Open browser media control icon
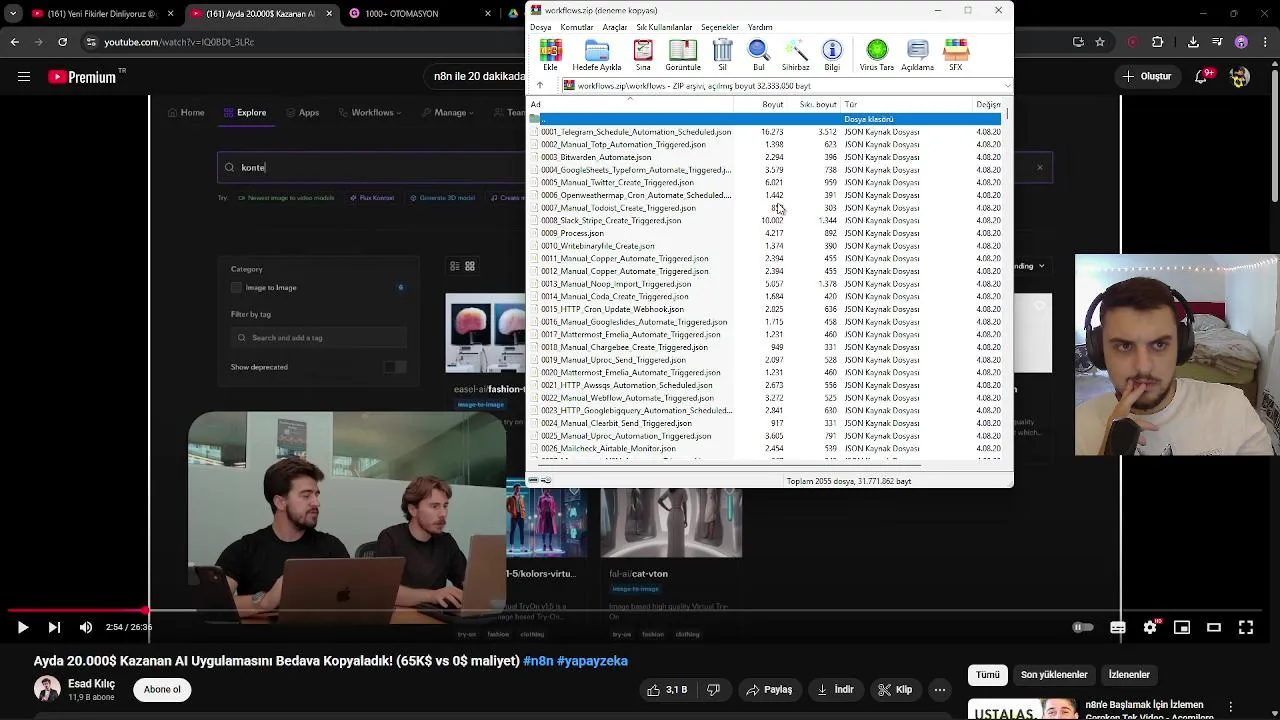 (x=1217, y=42)
